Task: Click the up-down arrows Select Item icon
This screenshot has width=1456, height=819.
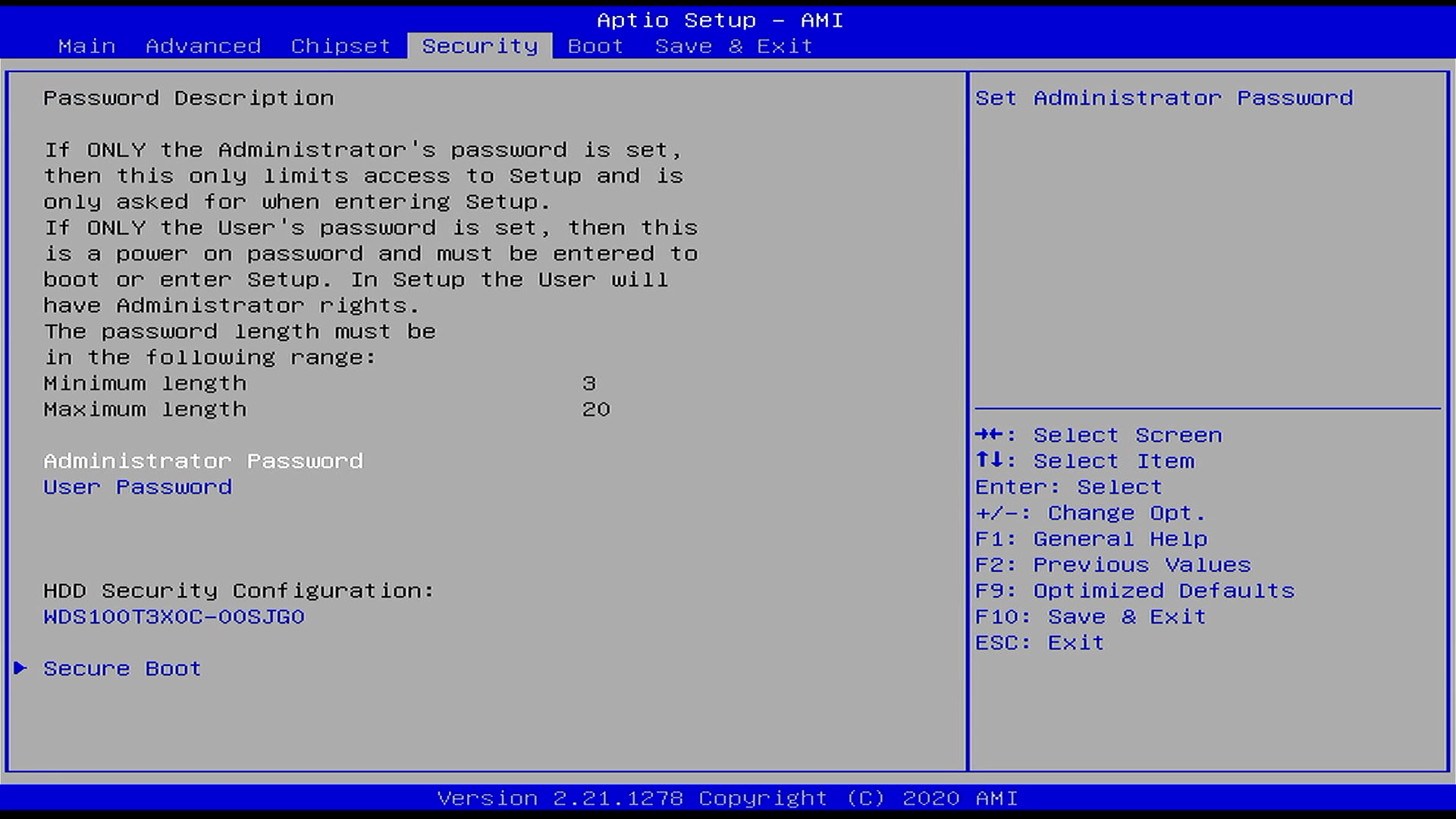Action: coord(990,460)
